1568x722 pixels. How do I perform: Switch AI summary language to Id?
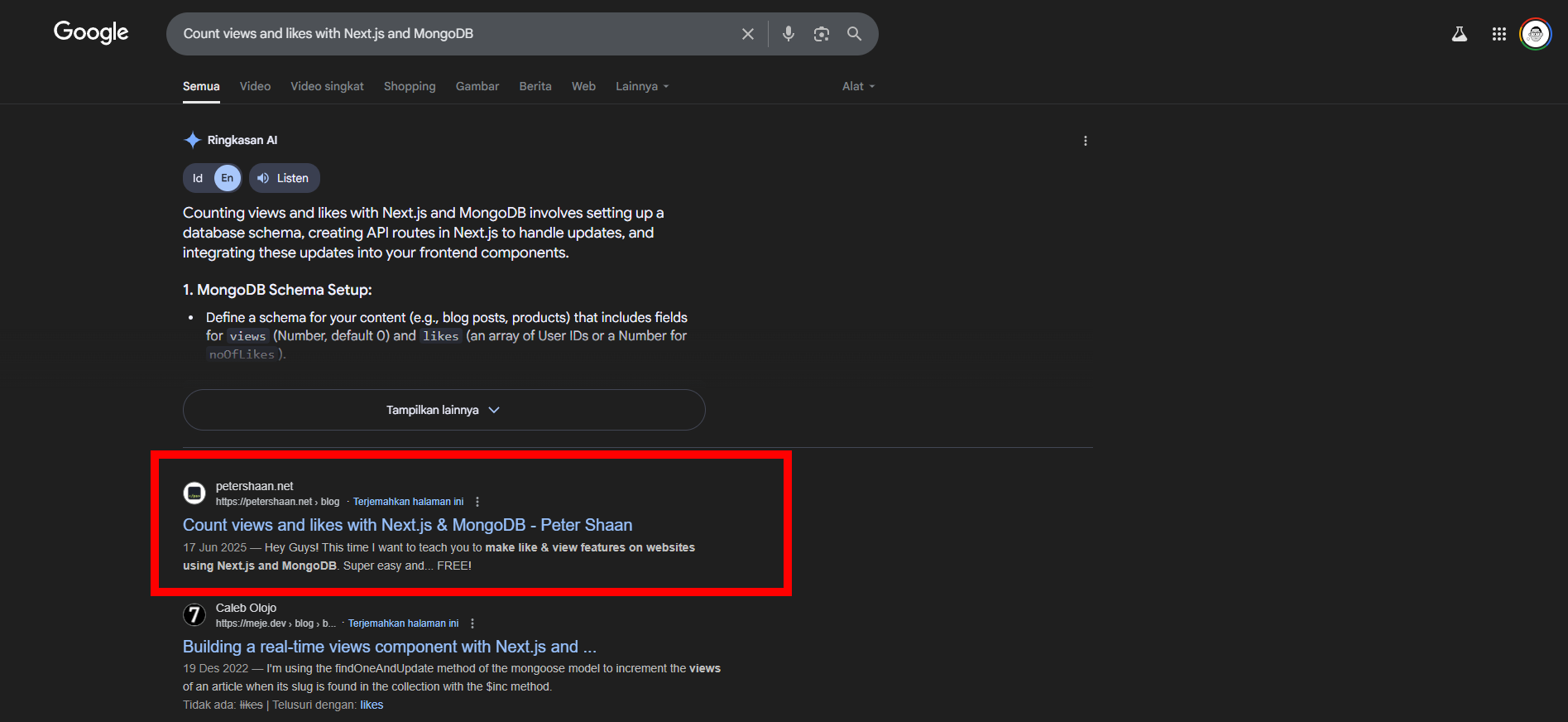[x=198, y=178]
